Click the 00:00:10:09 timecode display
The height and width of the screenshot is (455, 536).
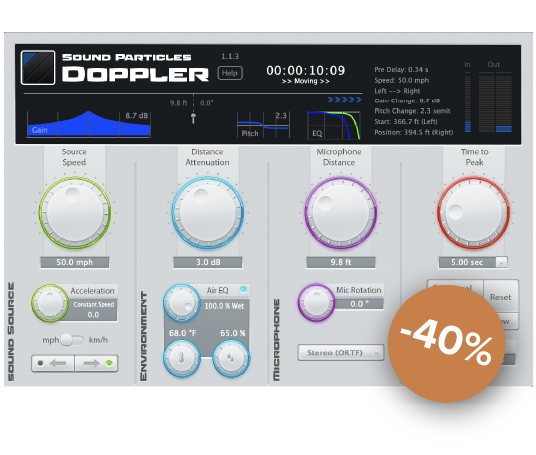[x=306, y=70]
